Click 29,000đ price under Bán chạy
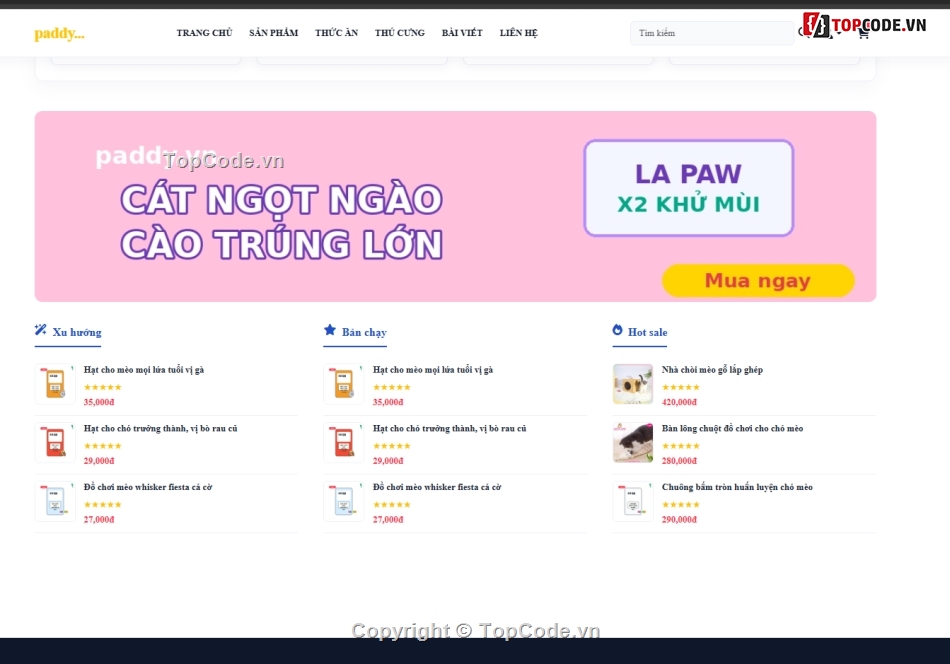This screenshot has height=664, width=950. point(388,461)
